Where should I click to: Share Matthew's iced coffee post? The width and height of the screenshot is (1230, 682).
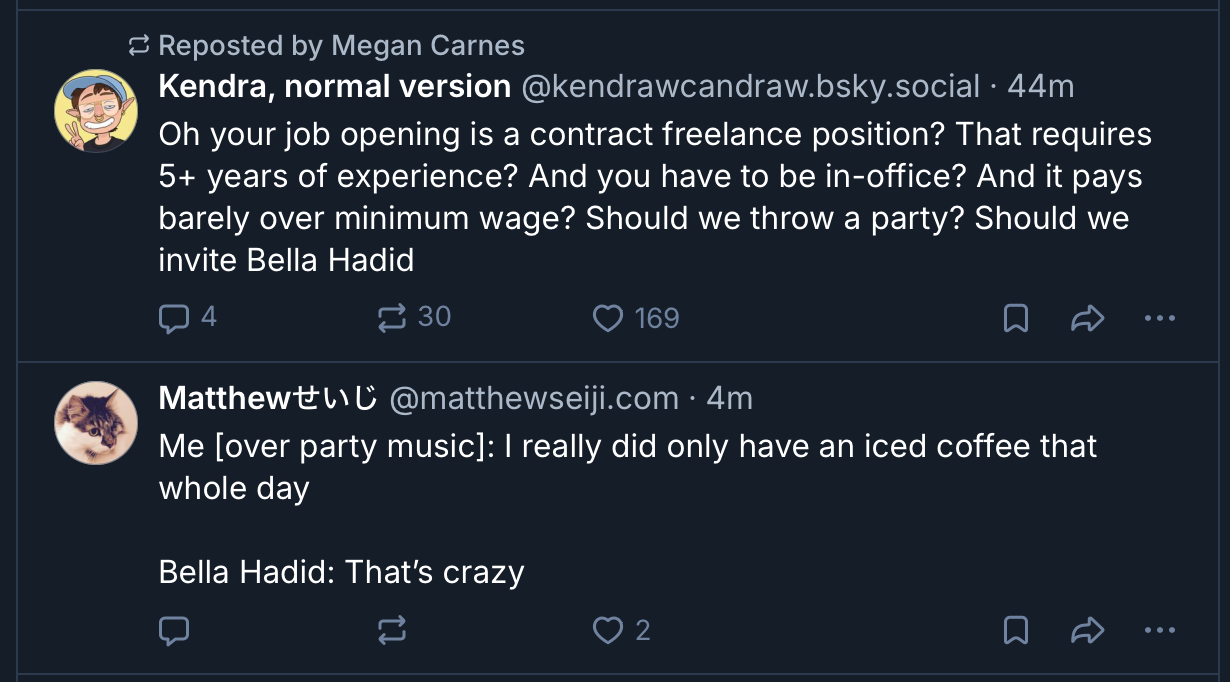[1087, 630]
